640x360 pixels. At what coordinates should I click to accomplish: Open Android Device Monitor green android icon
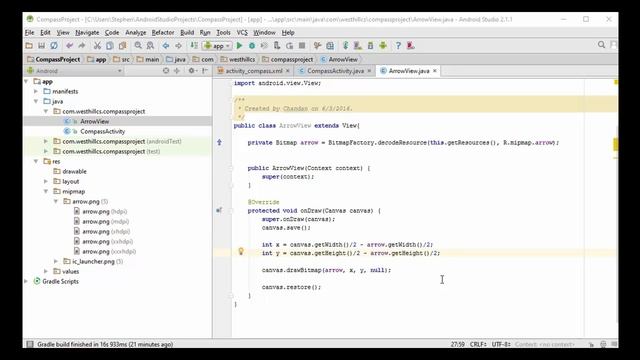383,46
